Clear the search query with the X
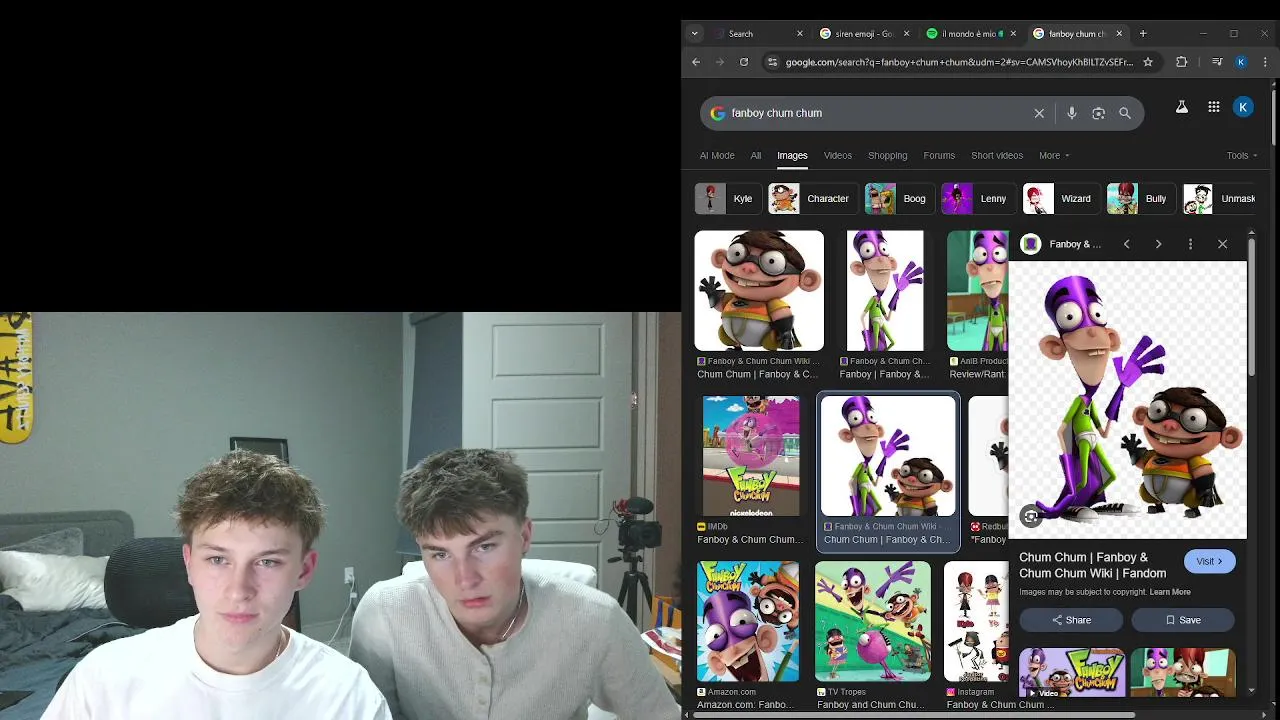Viewport: 1280px width, 720px height. pos(1039,113)
